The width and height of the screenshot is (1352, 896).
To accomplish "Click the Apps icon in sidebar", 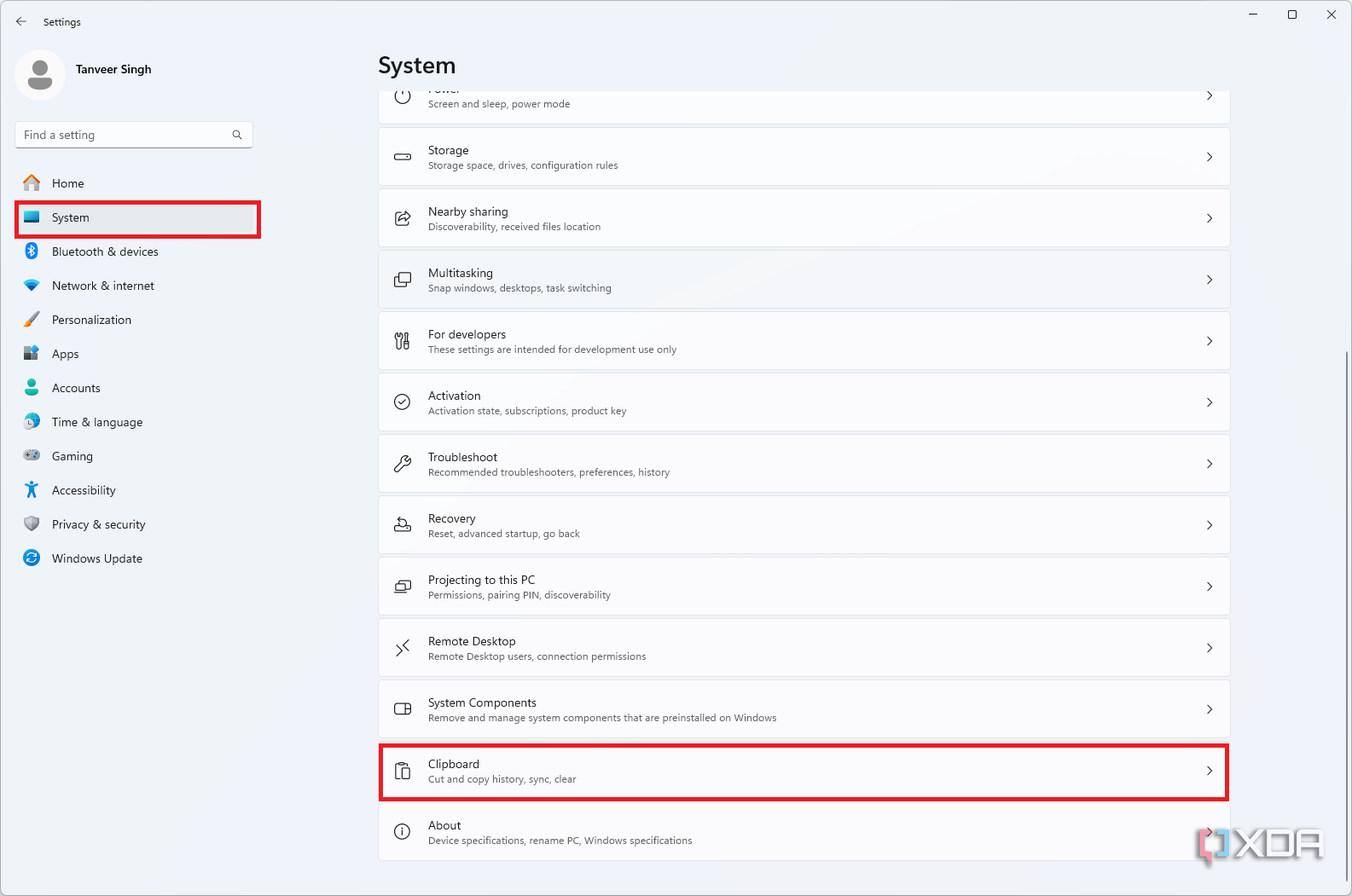I will 32,353.
